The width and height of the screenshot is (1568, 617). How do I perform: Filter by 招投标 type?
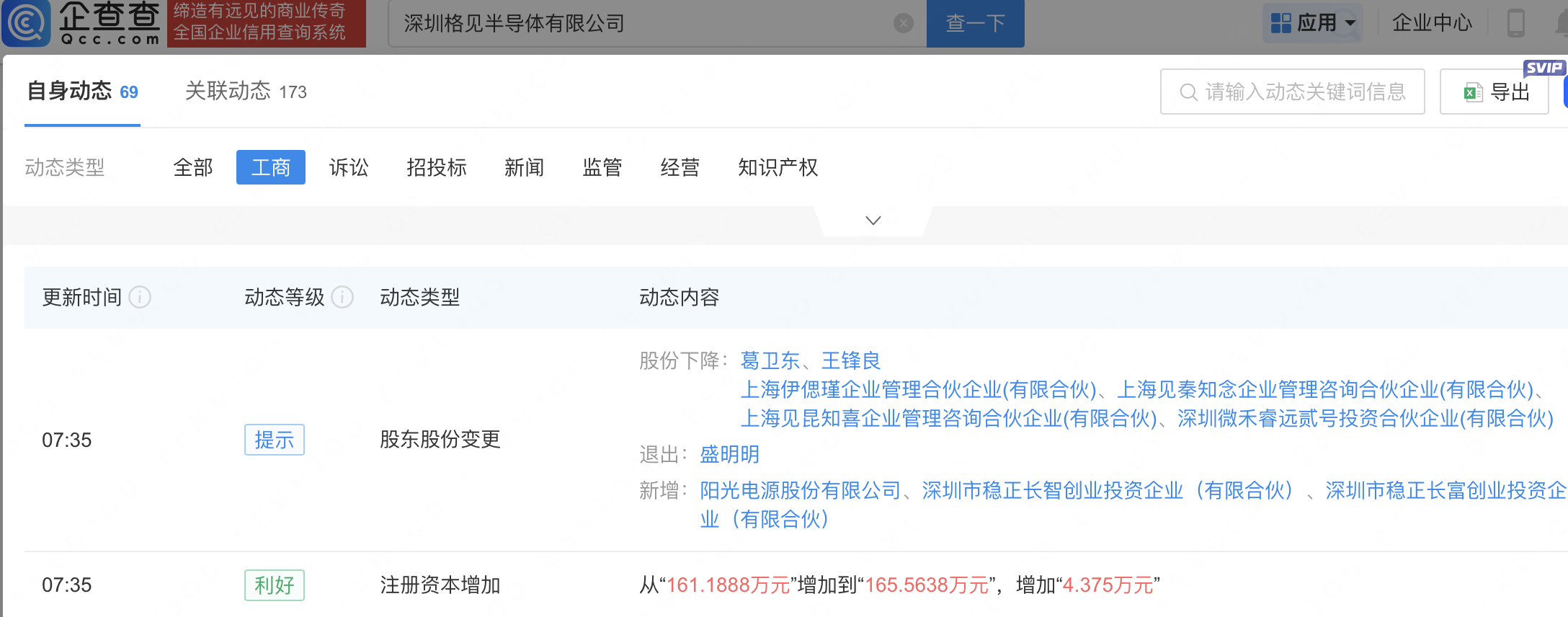point(437,168)
